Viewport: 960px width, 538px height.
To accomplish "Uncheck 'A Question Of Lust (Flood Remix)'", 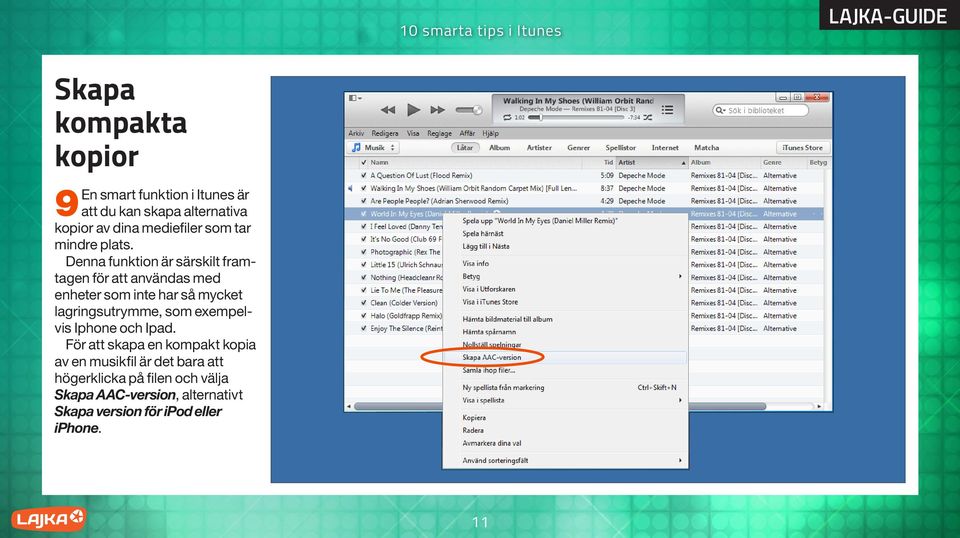I will point(364,176).
